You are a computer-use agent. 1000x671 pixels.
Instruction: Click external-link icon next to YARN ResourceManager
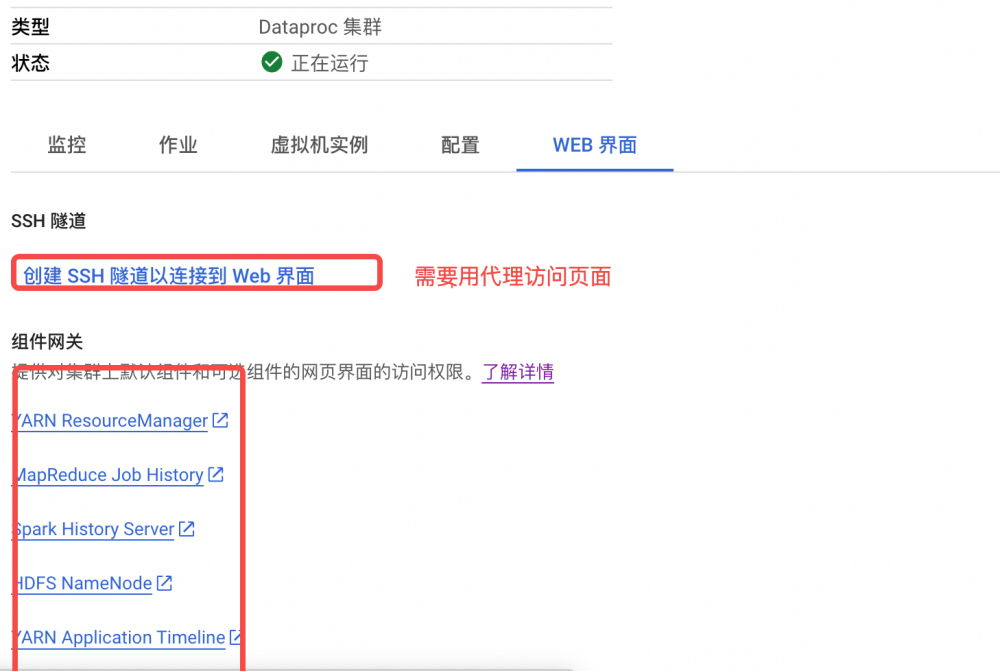(220, 420)
